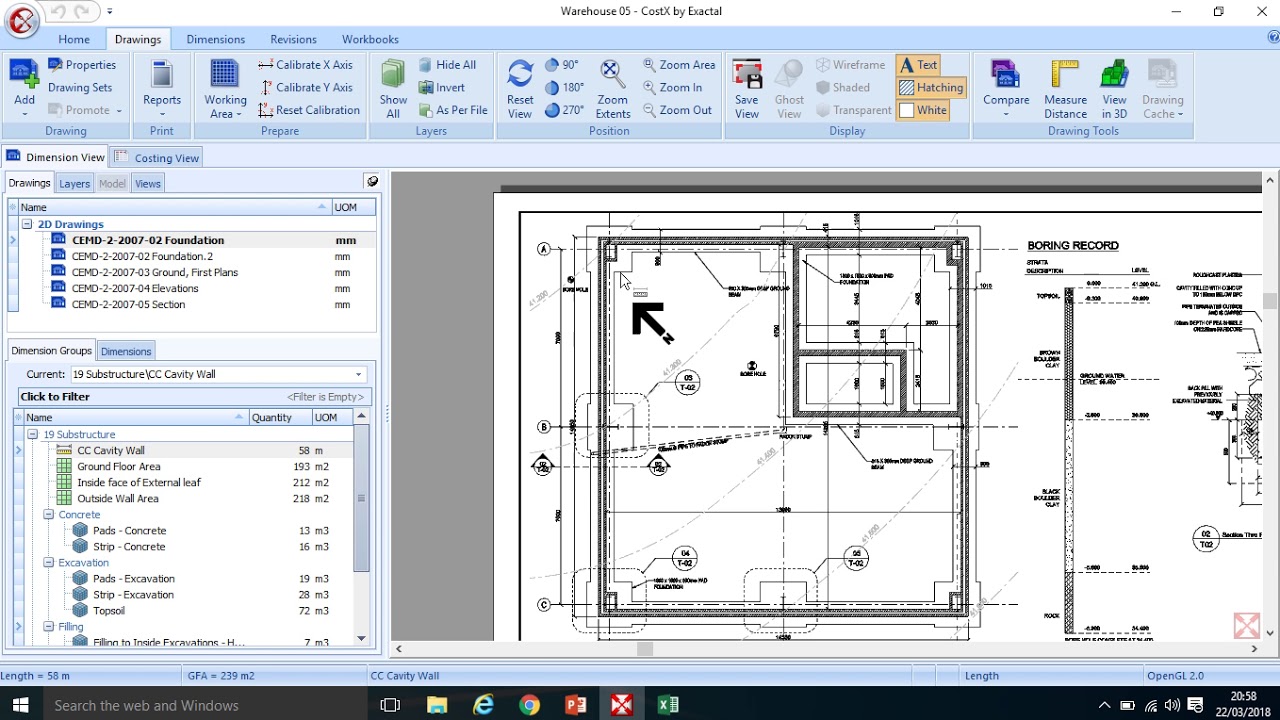Click the Add drawing icon
1280x720 pixels.
click(x=24, y=75)
